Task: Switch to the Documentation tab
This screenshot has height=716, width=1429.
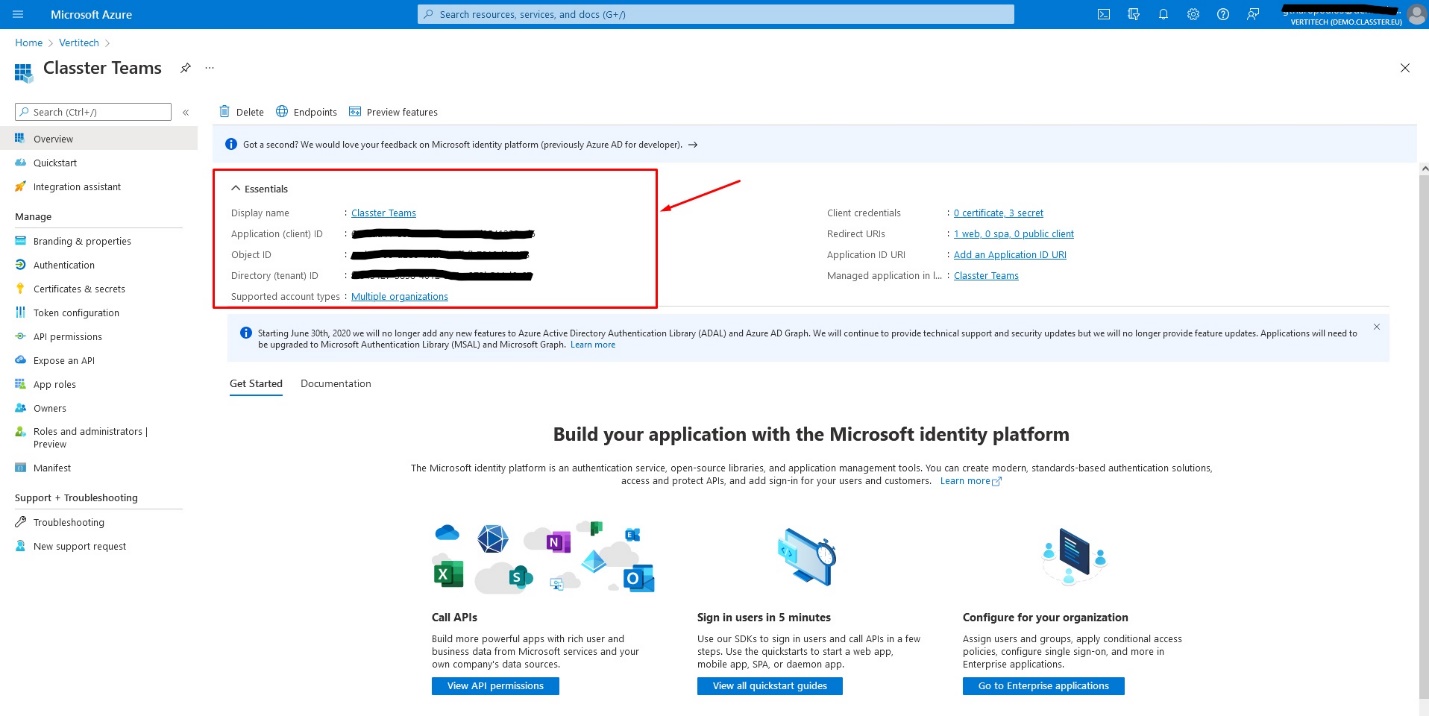Action: (x=336, y=384)
